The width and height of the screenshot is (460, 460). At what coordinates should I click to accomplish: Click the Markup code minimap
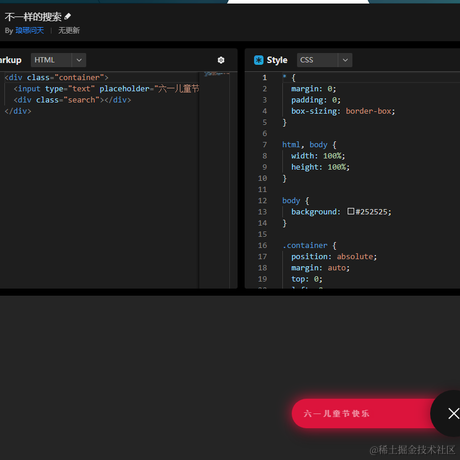pos(217,74)
